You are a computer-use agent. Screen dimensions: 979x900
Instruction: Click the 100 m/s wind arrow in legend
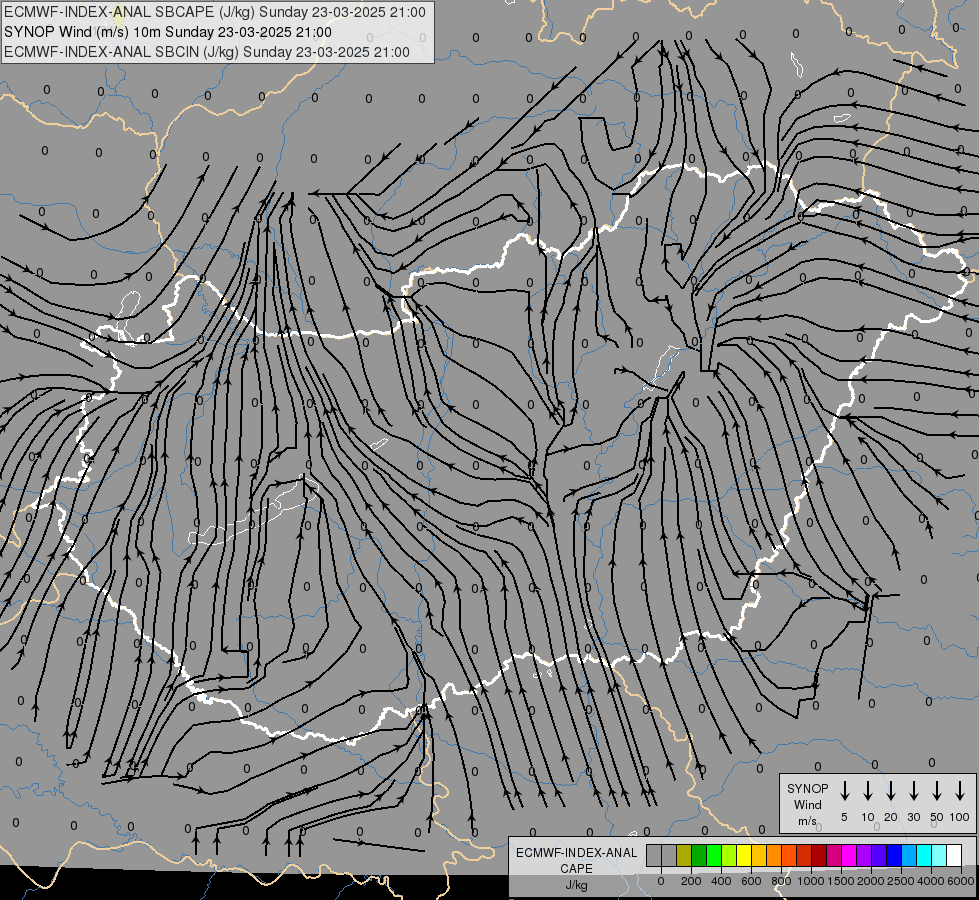[x=960, y=791]
